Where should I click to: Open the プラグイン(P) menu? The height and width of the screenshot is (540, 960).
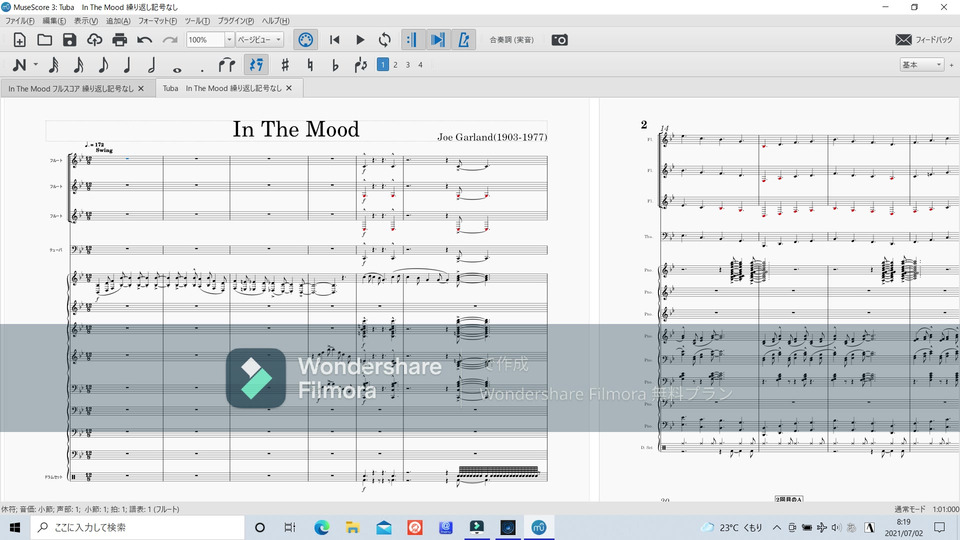236,21
